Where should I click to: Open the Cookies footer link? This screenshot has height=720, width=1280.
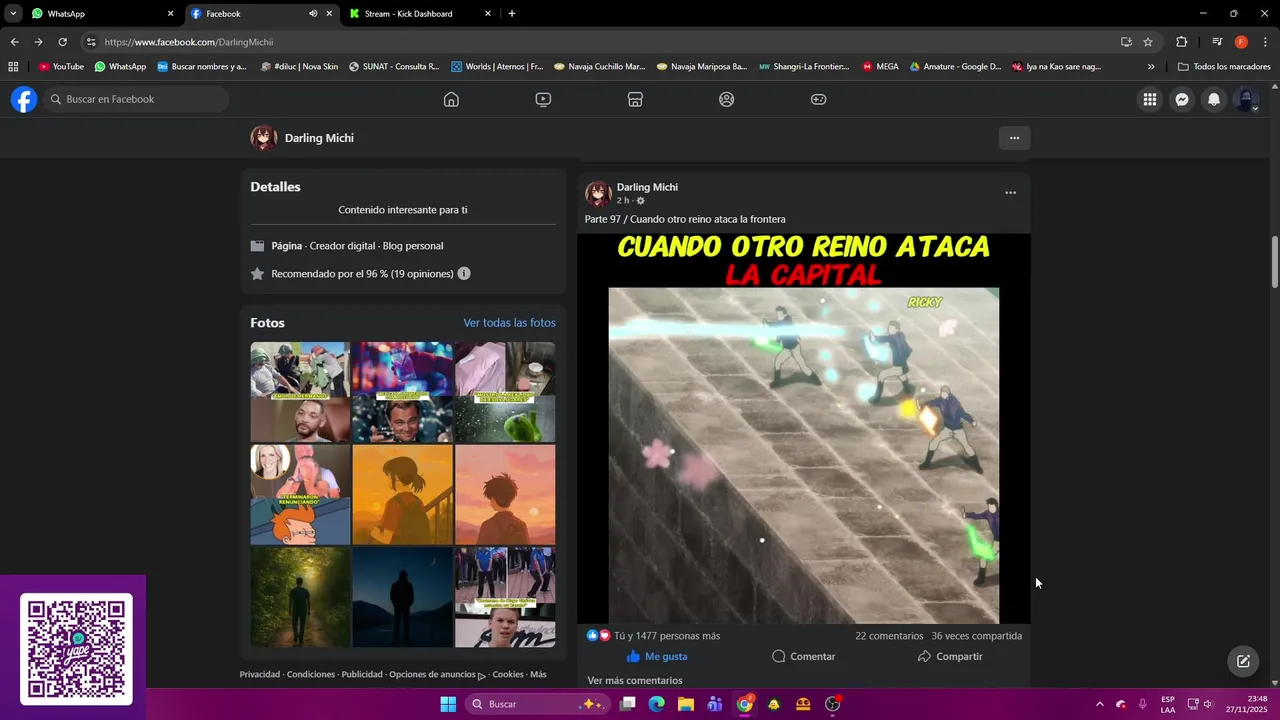point(508,674)
